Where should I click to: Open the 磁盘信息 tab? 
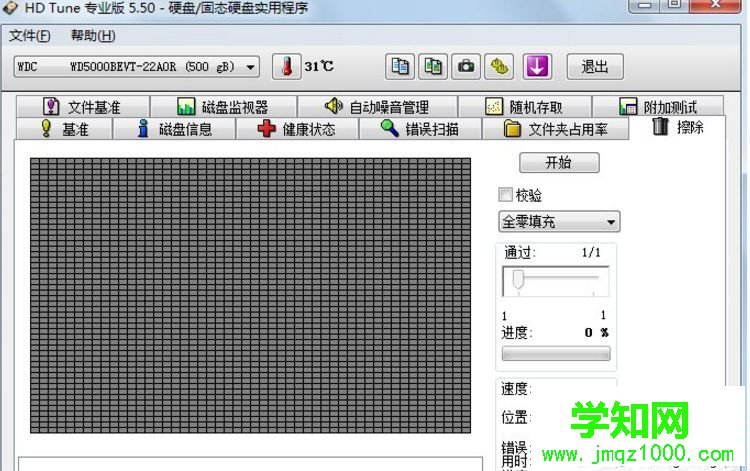pyautogui.click(x=174, y=129)
